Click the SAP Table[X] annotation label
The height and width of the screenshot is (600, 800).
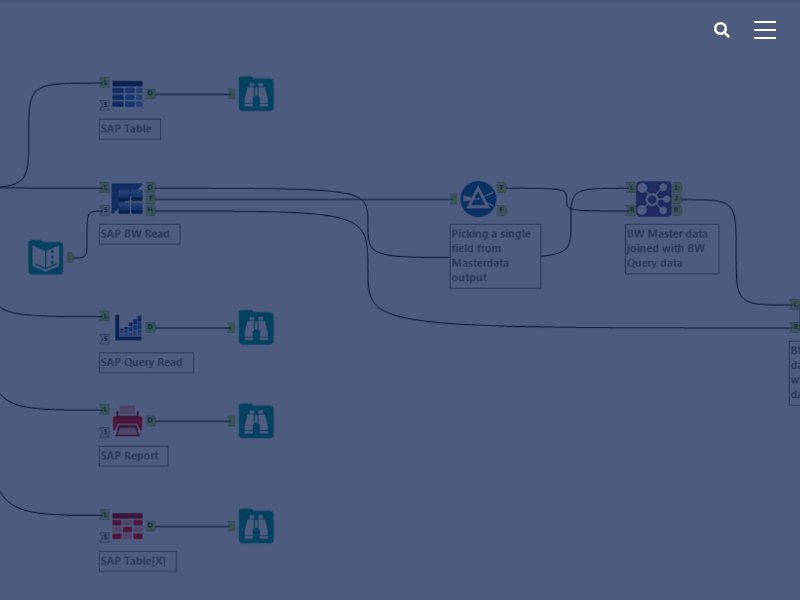(x=138, y=561)
